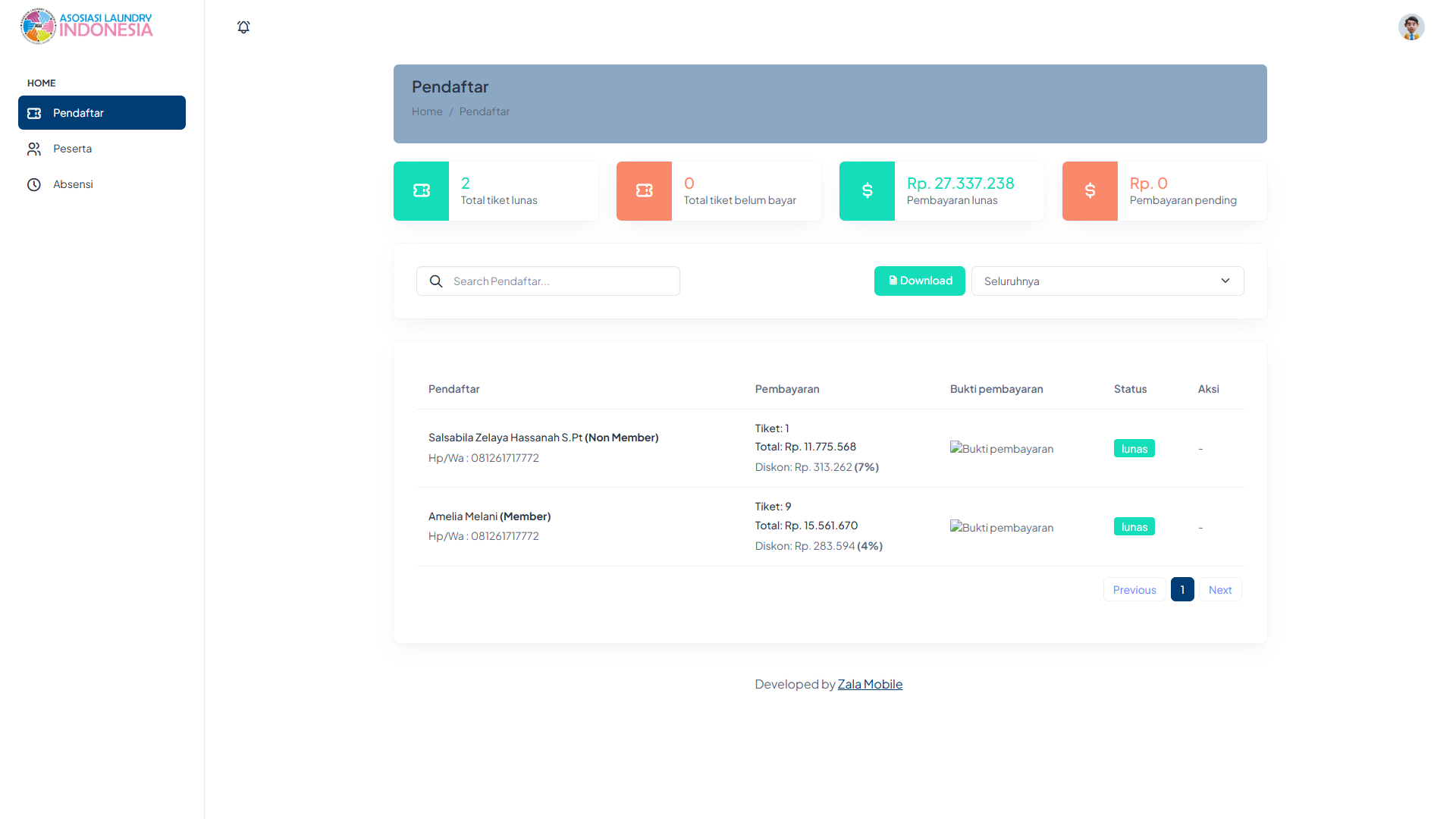
Task: Go to Home in the breadcrumb
Action: coord(427,111)
